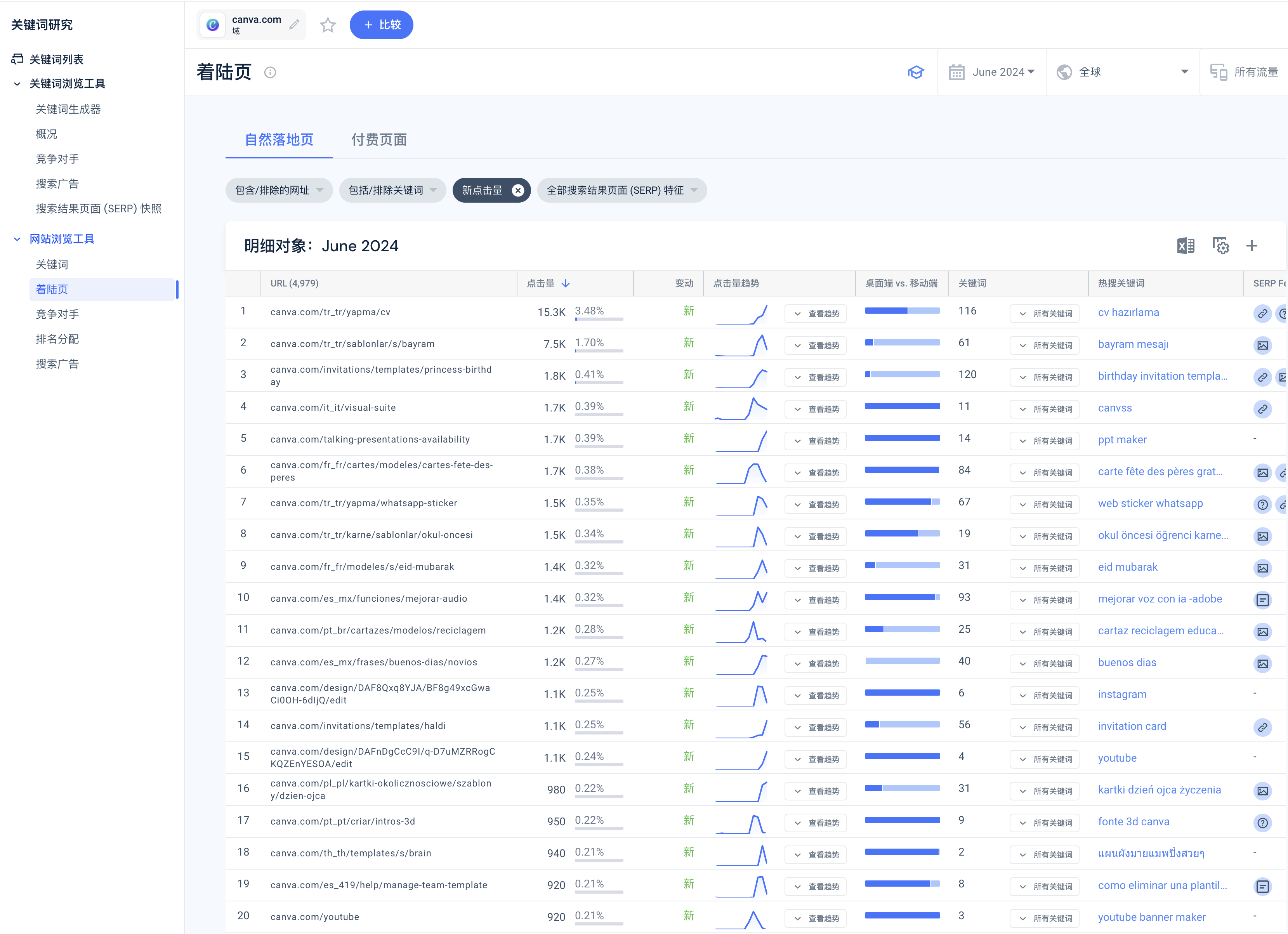This screenshot has width=1288, height=934.
Task: Click image SERP icon for bayram row
Action: [x=1262, y=345]
